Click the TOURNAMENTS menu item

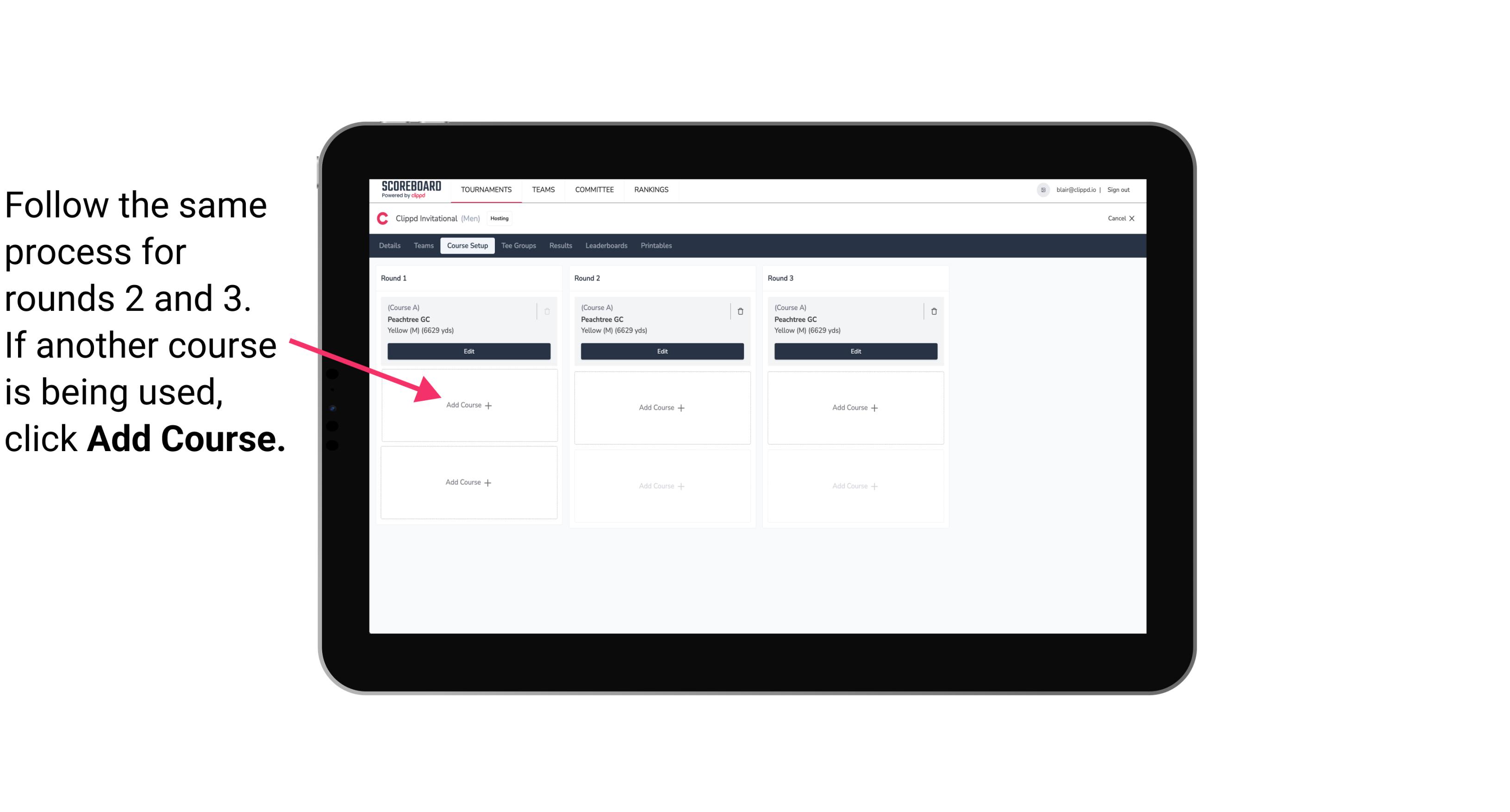[487, 189]
